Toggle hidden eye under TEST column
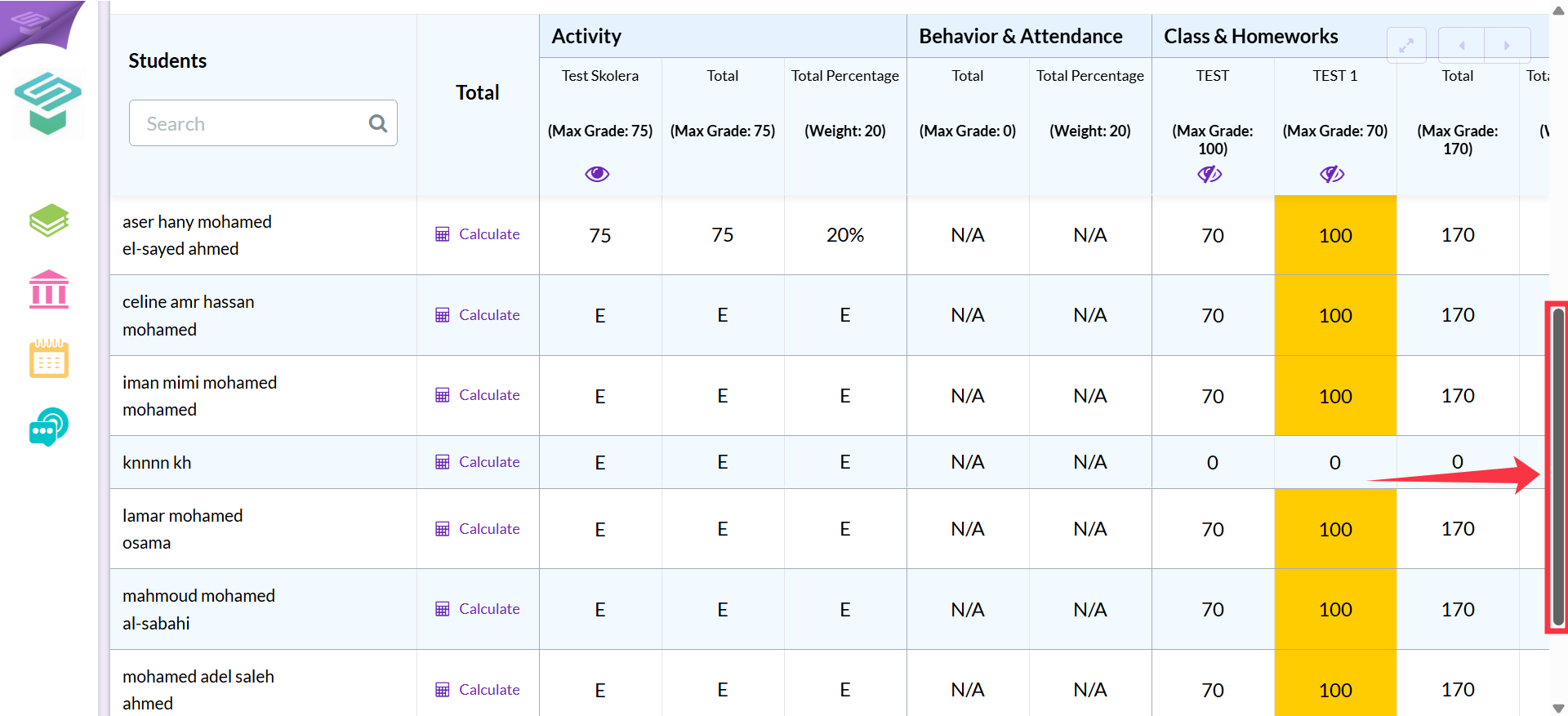Image resolution: width=1568 pixels, height=716 pixels. click(1209, 174)
